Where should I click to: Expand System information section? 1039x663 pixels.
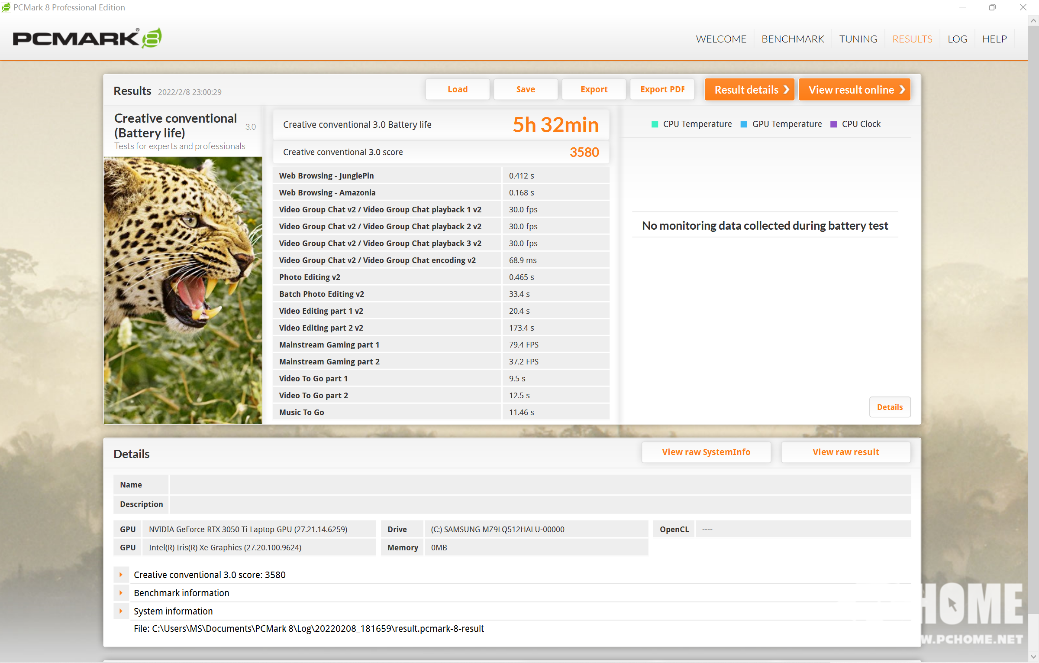click(121, 611)
